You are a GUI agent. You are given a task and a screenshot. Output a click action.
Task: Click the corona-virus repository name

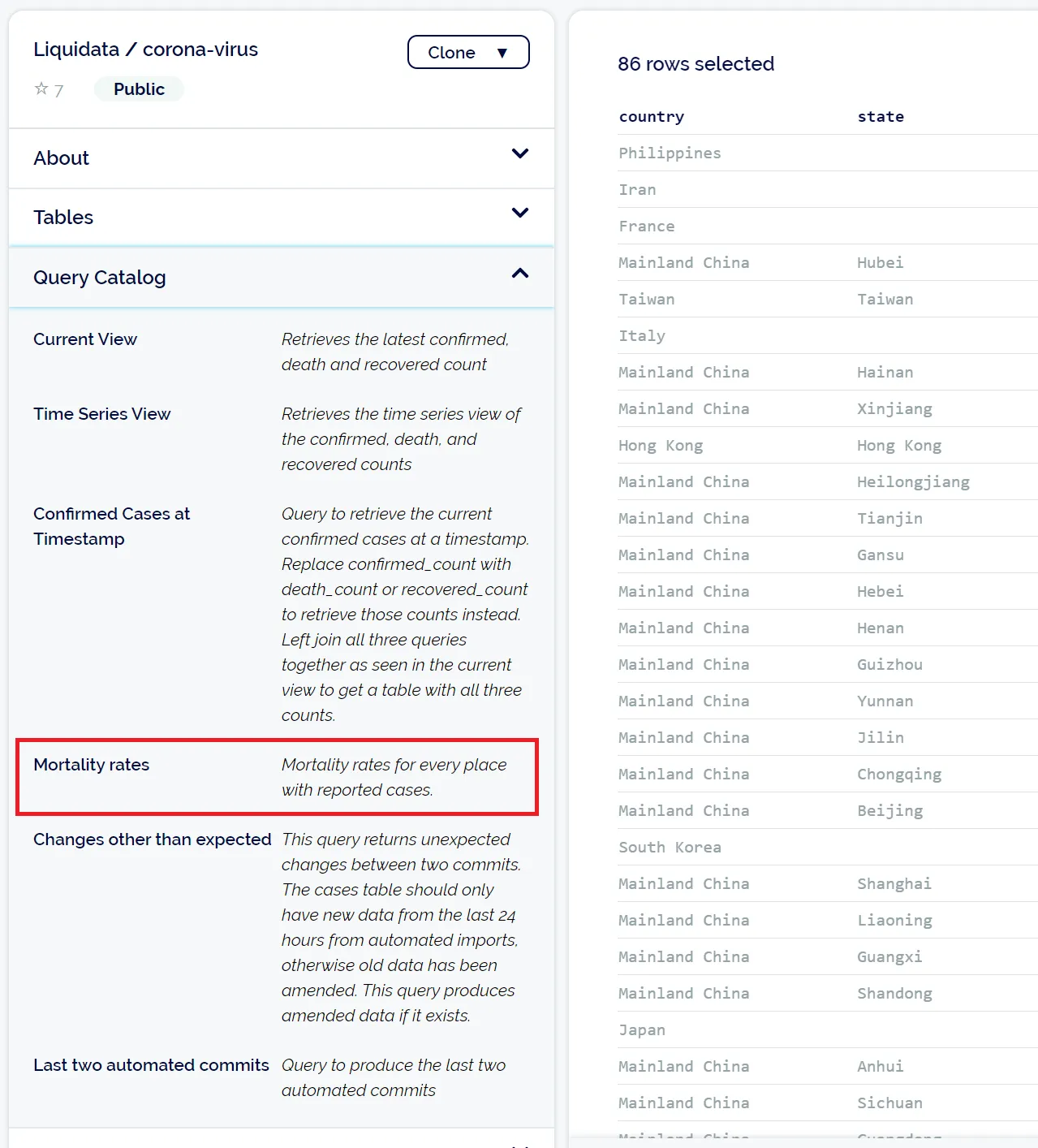click(x=200, y=50)
